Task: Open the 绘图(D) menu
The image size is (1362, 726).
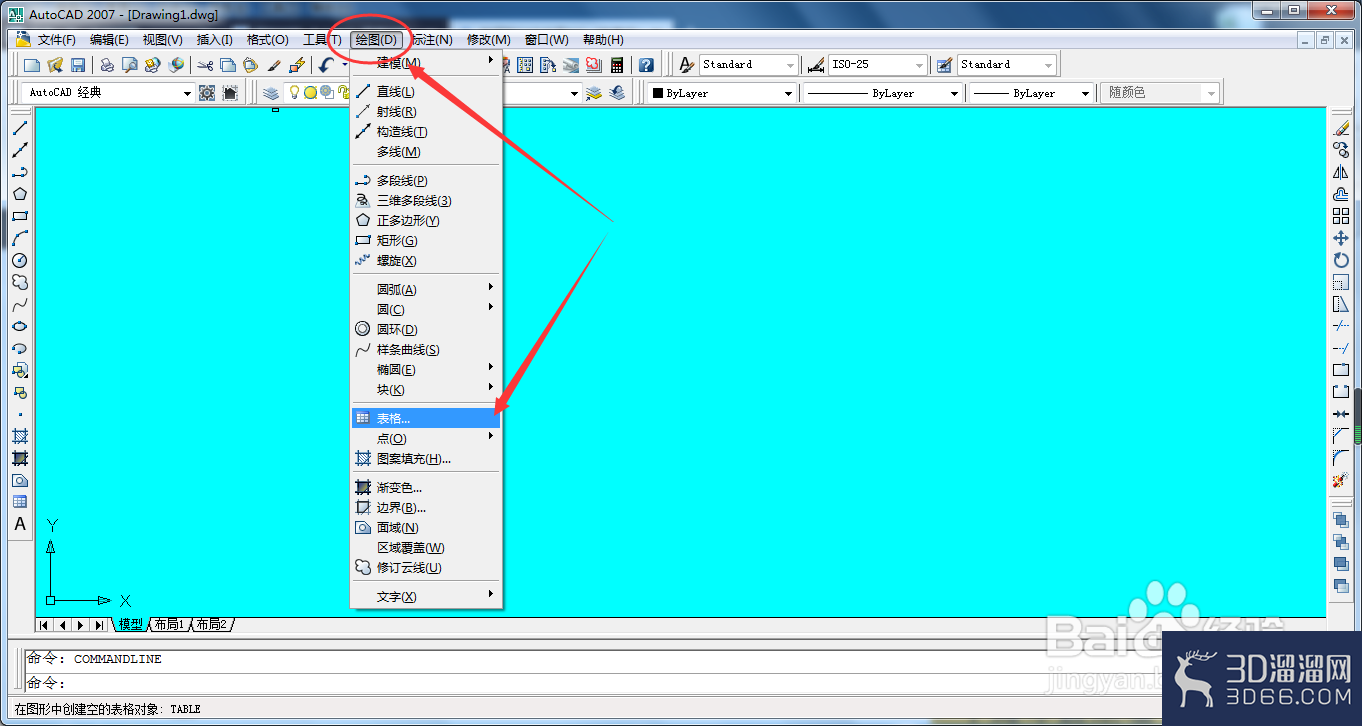Action: point(377,40)
